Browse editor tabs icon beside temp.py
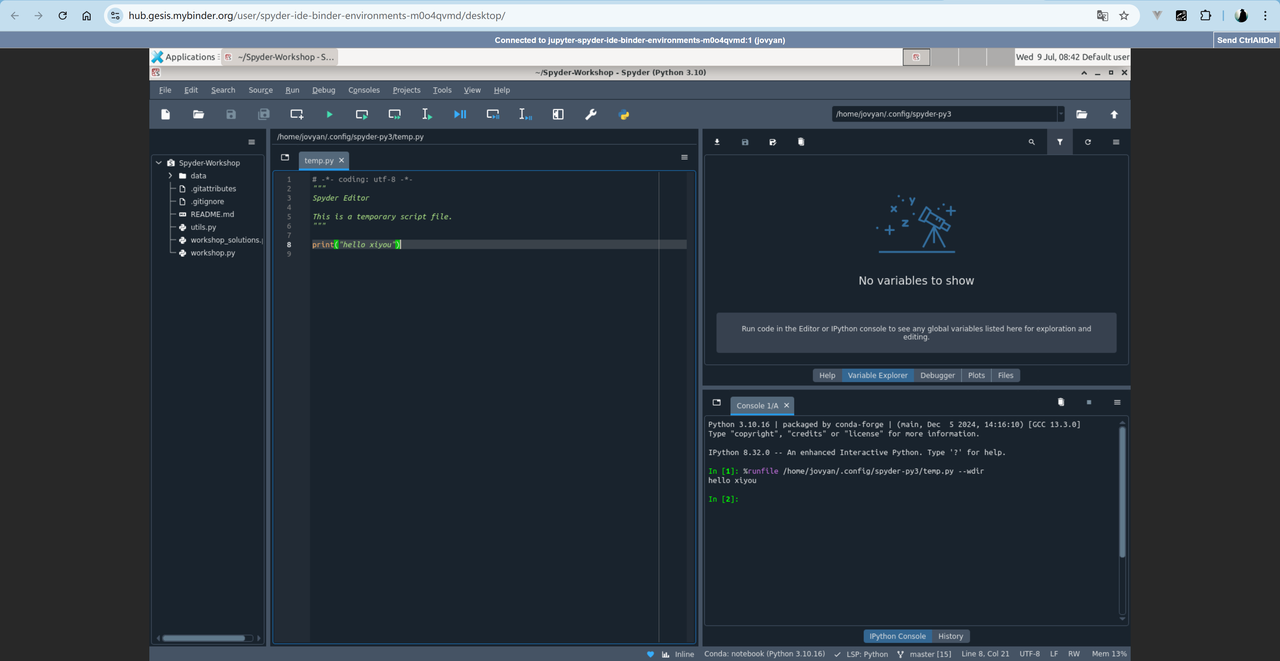 click(x=285, y=157)
